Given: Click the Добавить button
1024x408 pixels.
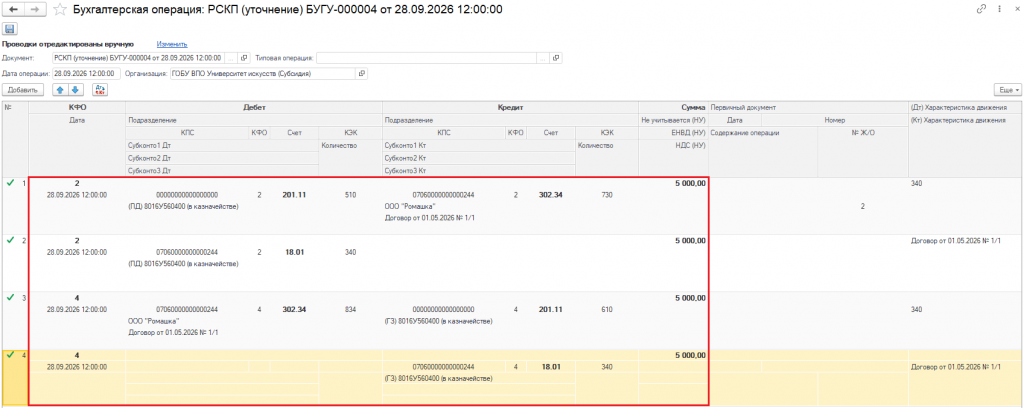Looking at the screenshot, I should 23,90.
